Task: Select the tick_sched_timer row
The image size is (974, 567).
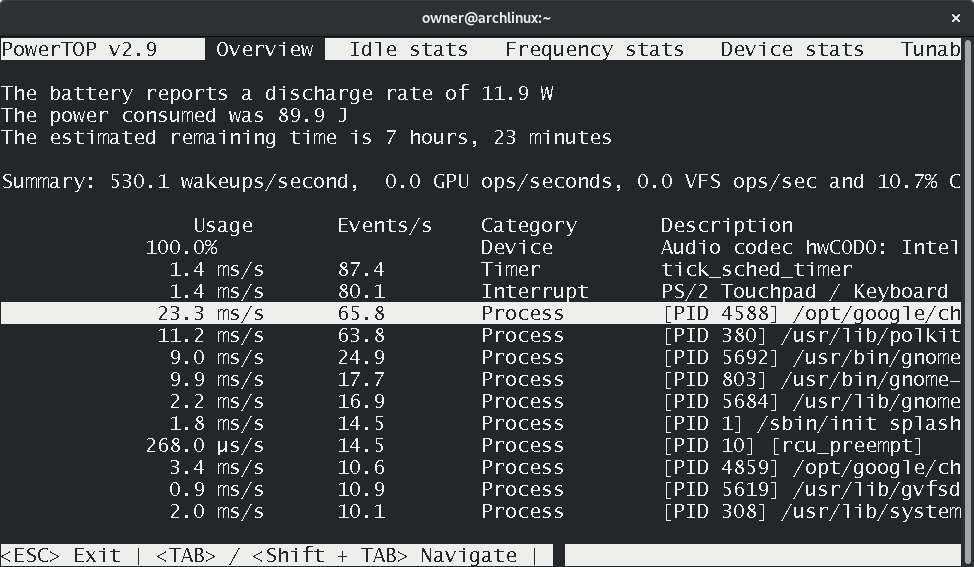Action: pos(481,270)
